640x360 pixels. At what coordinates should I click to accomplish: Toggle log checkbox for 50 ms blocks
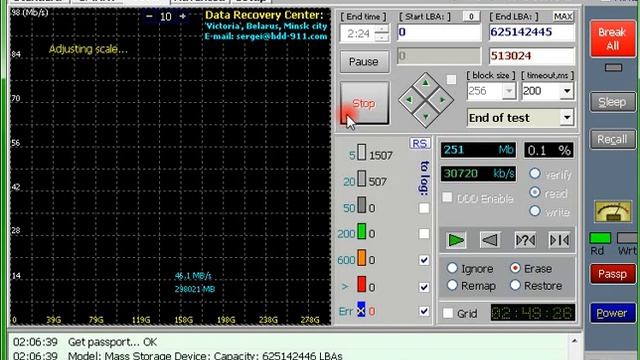(424, 208)
